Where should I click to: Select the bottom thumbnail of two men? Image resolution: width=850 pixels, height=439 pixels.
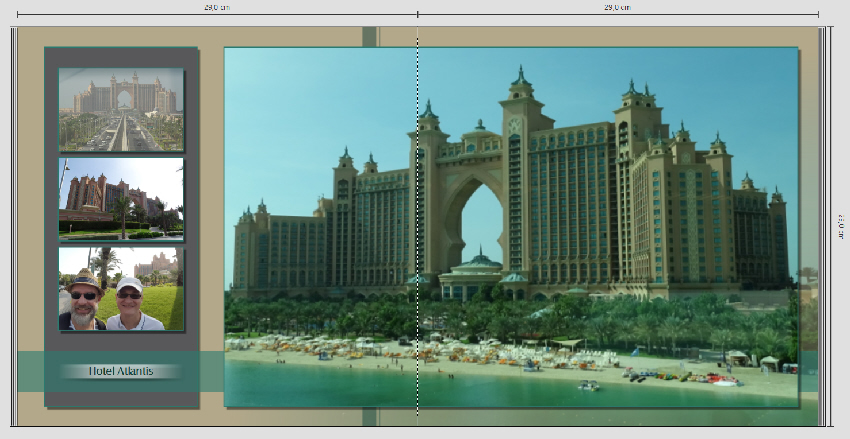click(121, 289)
